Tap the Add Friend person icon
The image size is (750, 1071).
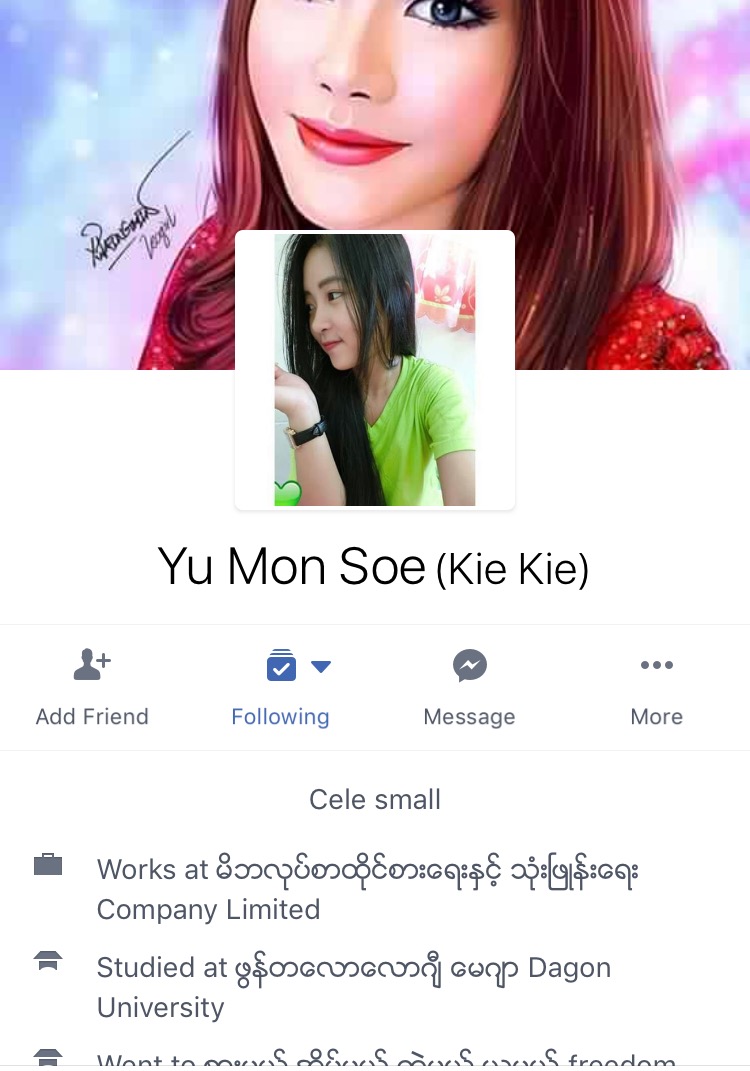[92, 664]
